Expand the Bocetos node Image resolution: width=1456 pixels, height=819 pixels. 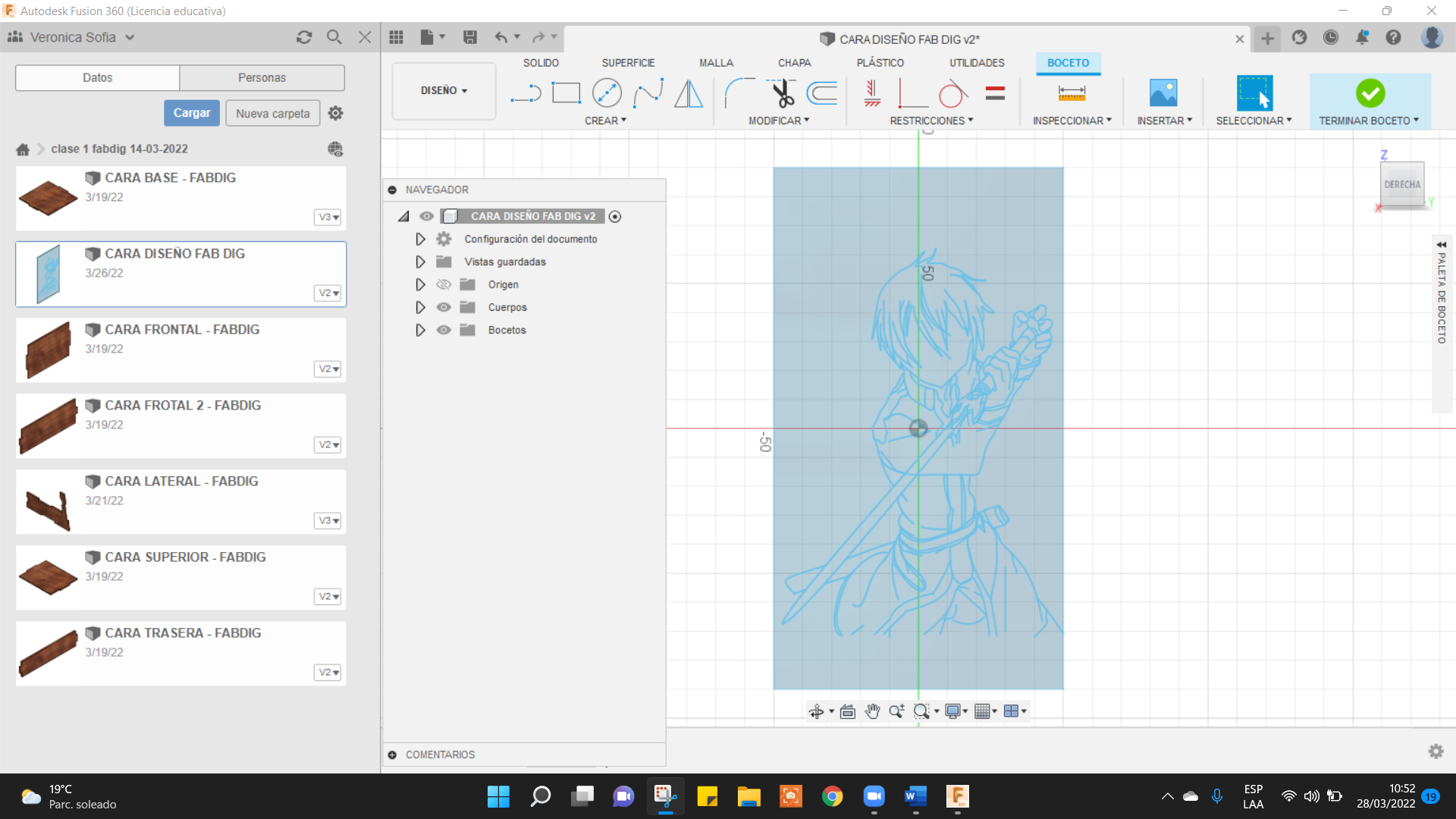point(420,330)
